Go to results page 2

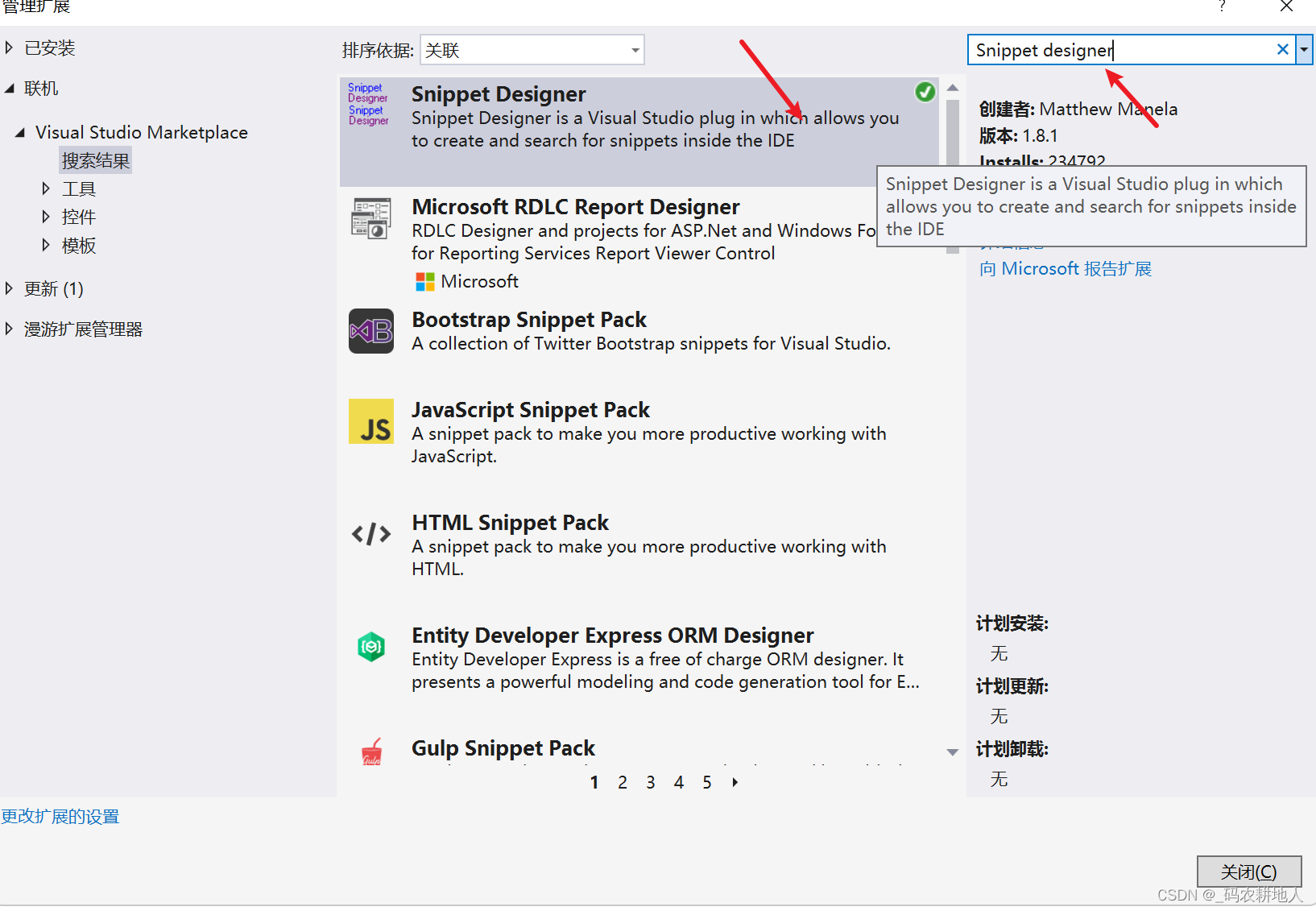[623, 782]
